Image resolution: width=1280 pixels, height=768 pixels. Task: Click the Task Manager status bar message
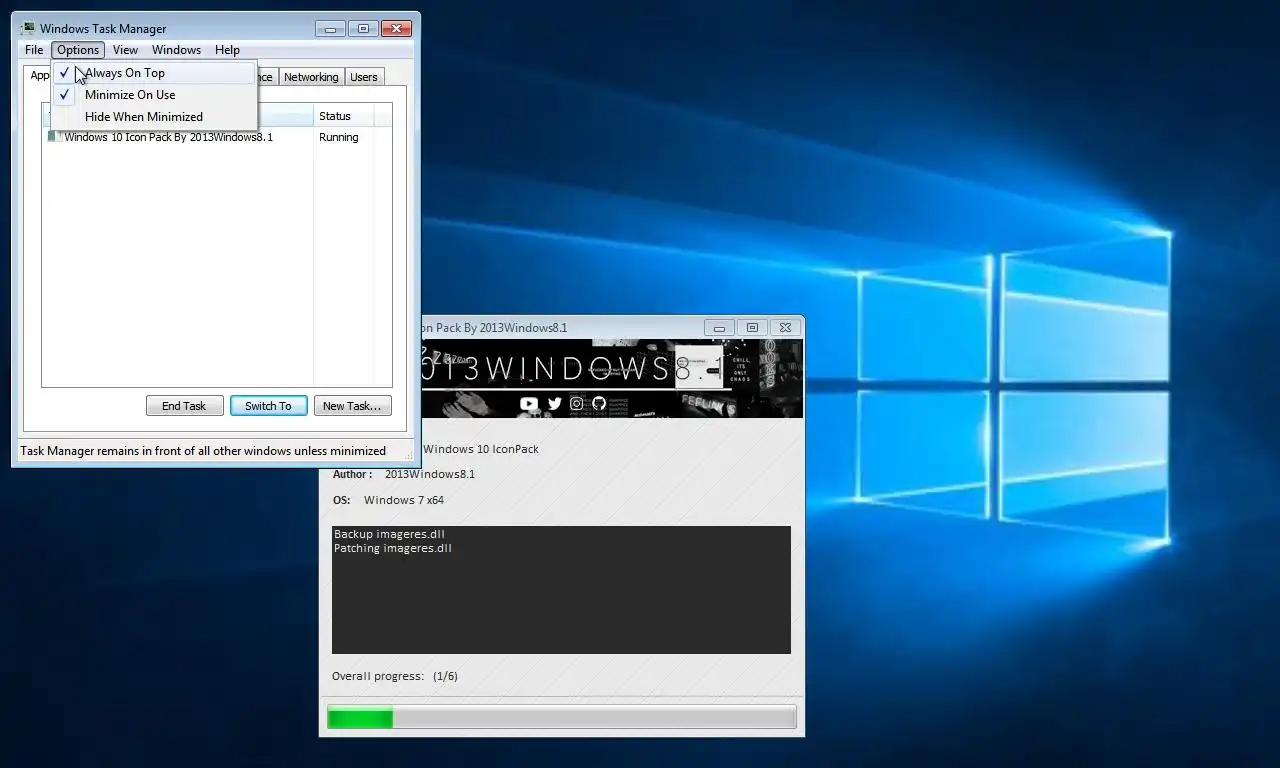coord(203,451)
